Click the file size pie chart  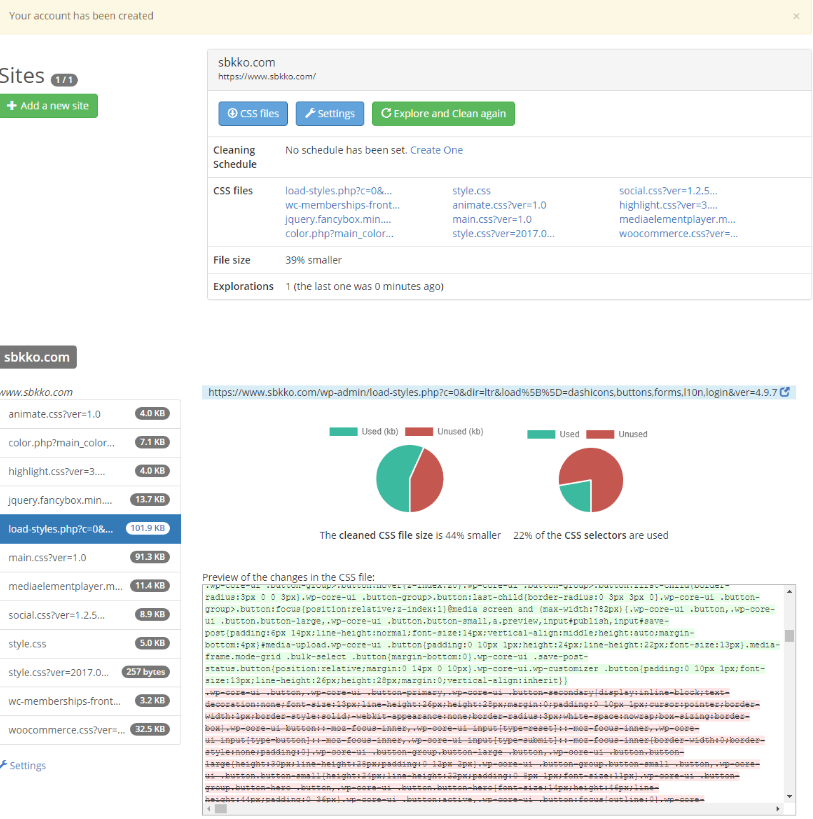coord(411,478)
